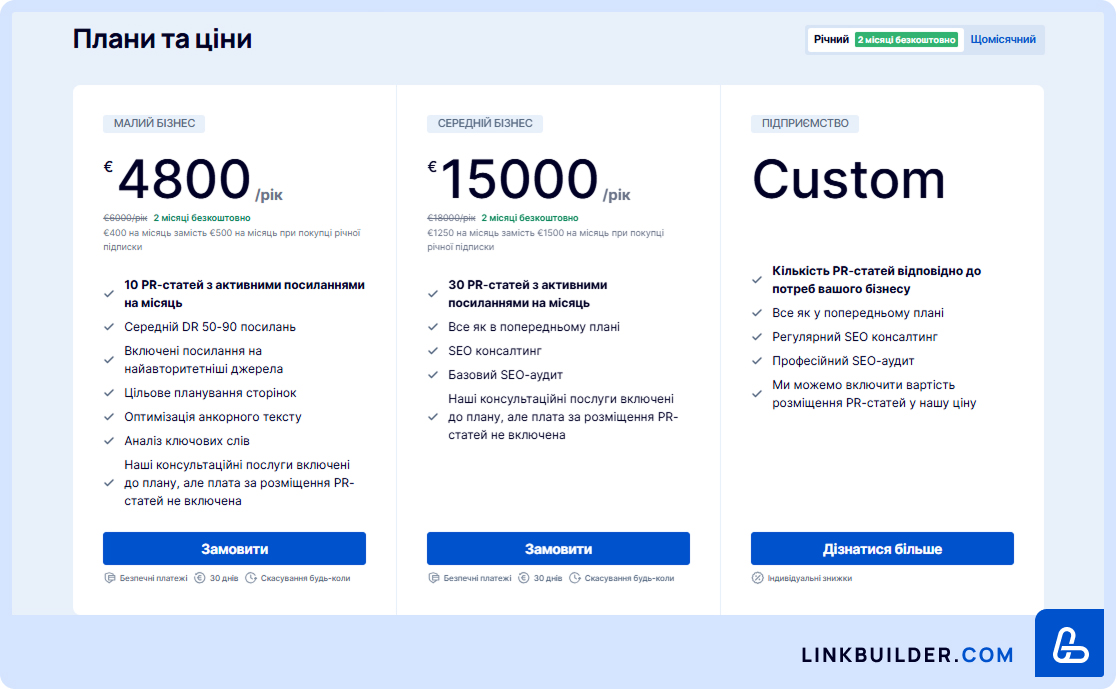Click the checkmark beside 'Базовий SEO-аудит'
Image resolution: width=1116 pixels, height=689 pixels.
coord(433,374)
